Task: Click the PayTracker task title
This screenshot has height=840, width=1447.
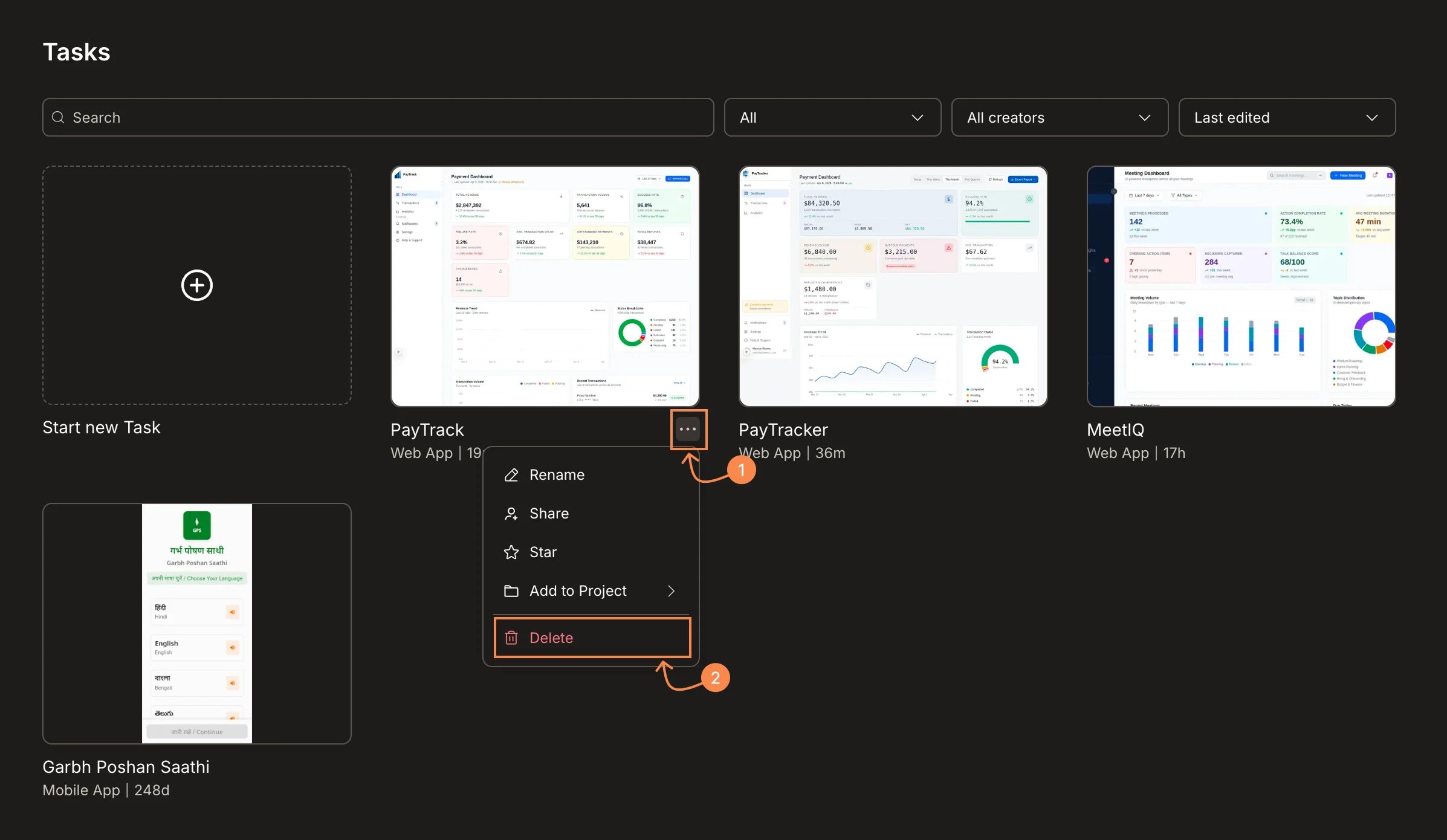Action: click(x=783, y=430)
